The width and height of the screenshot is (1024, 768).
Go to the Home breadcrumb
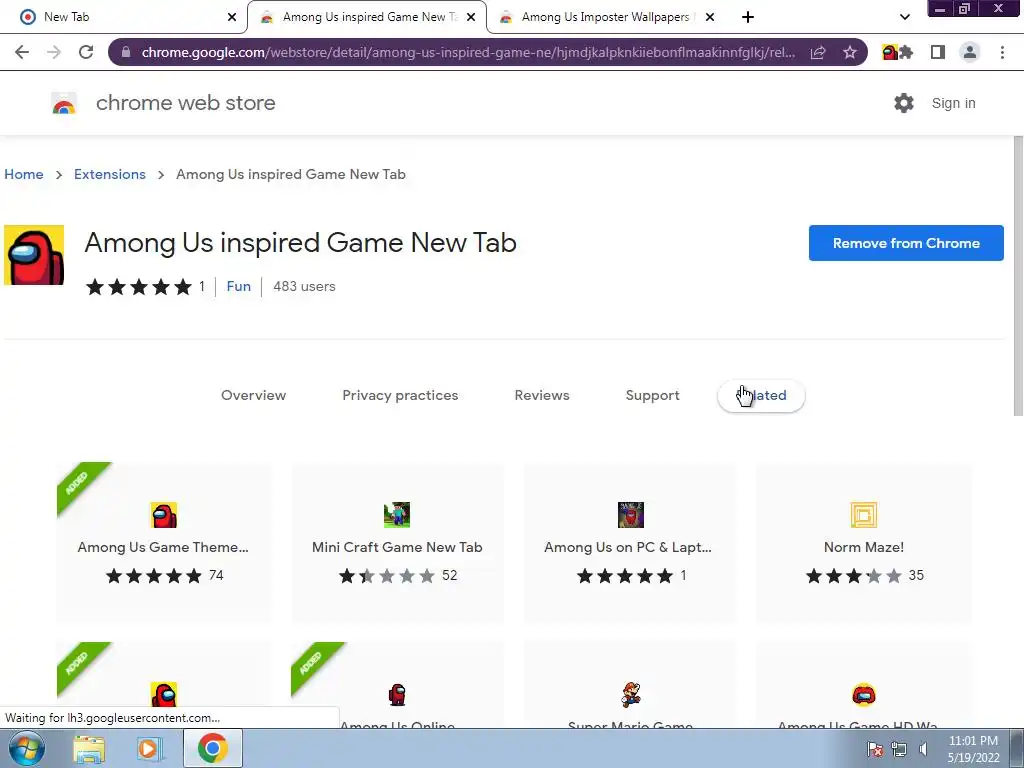pyautogui.click(x=24, y=174)
